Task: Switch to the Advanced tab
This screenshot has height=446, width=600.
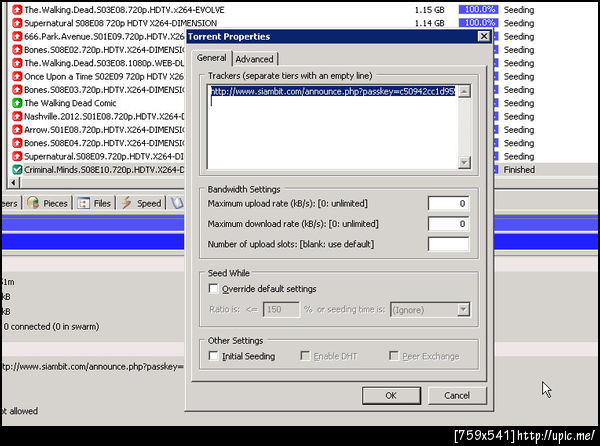Action: [x=254, y=59]
